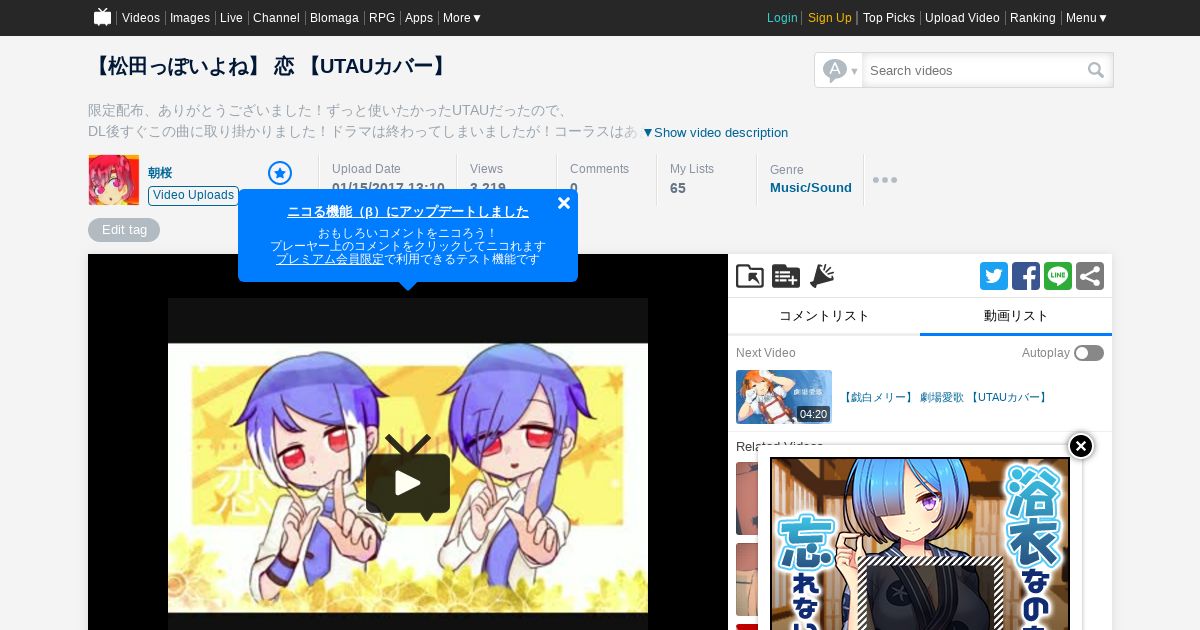This screenshot has width=1200, height=630.
Task: Share via LINE icon
Action: click(x=1058, y=276)
